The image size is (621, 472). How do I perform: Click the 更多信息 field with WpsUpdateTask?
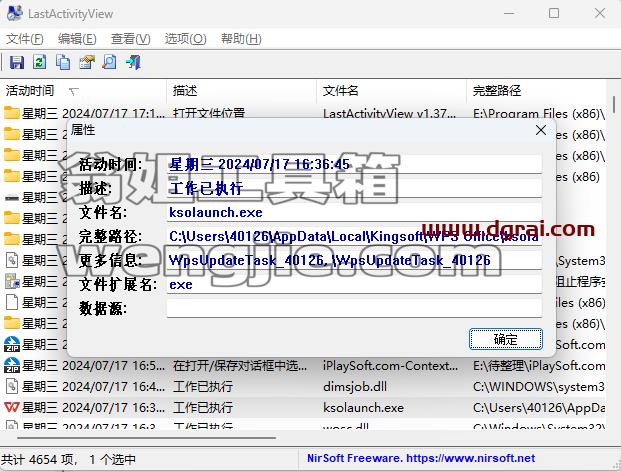pyautogui.click(x=354, y=260)
